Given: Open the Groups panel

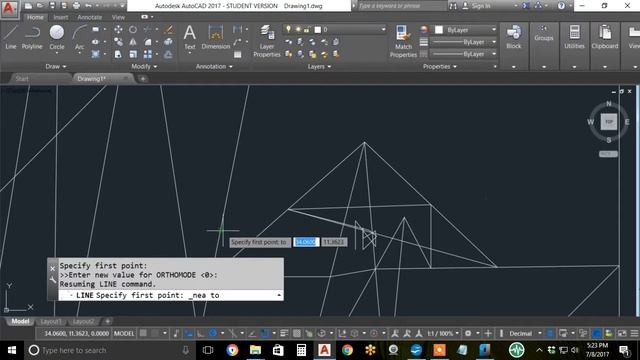Looking at the screenshot, I should click(544, 33).
